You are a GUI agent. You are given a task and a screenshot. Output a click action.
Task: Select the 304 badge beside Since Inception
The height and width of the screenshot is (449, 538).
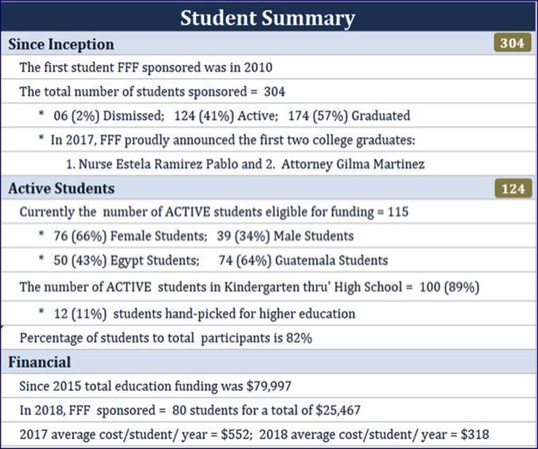click(512, 43)
